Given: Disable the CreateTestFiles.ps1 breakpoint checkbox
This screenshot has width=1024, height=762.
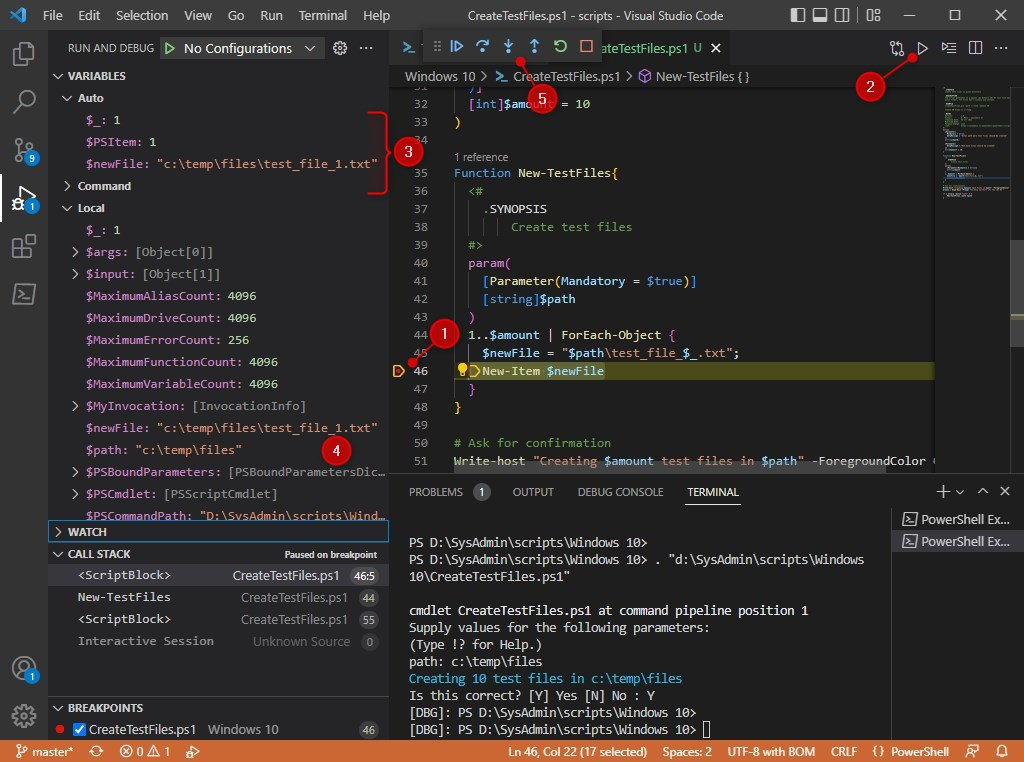Looking at the screenshot, I should coord(80,729).
